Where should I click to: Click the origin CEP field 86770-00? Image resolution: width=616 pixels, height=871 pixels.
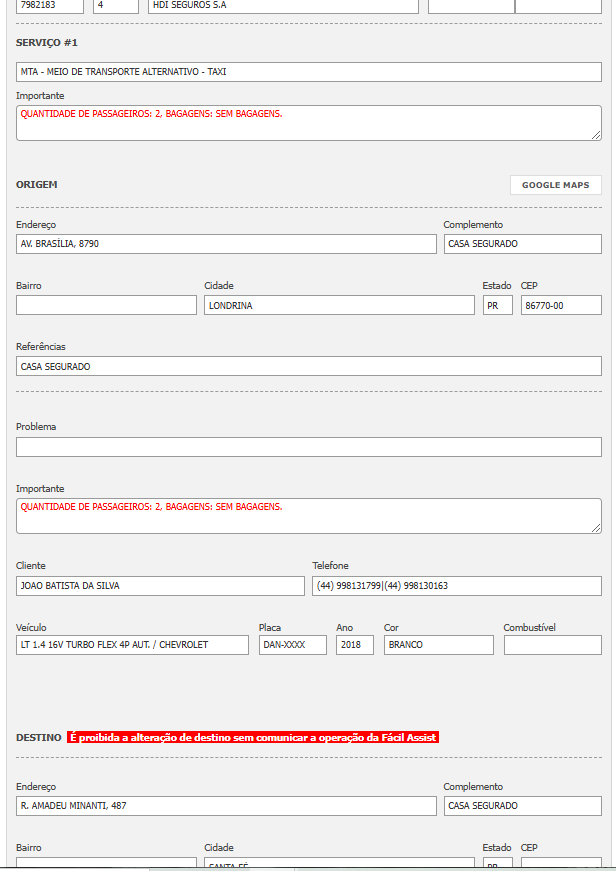(x=560, y=305)
